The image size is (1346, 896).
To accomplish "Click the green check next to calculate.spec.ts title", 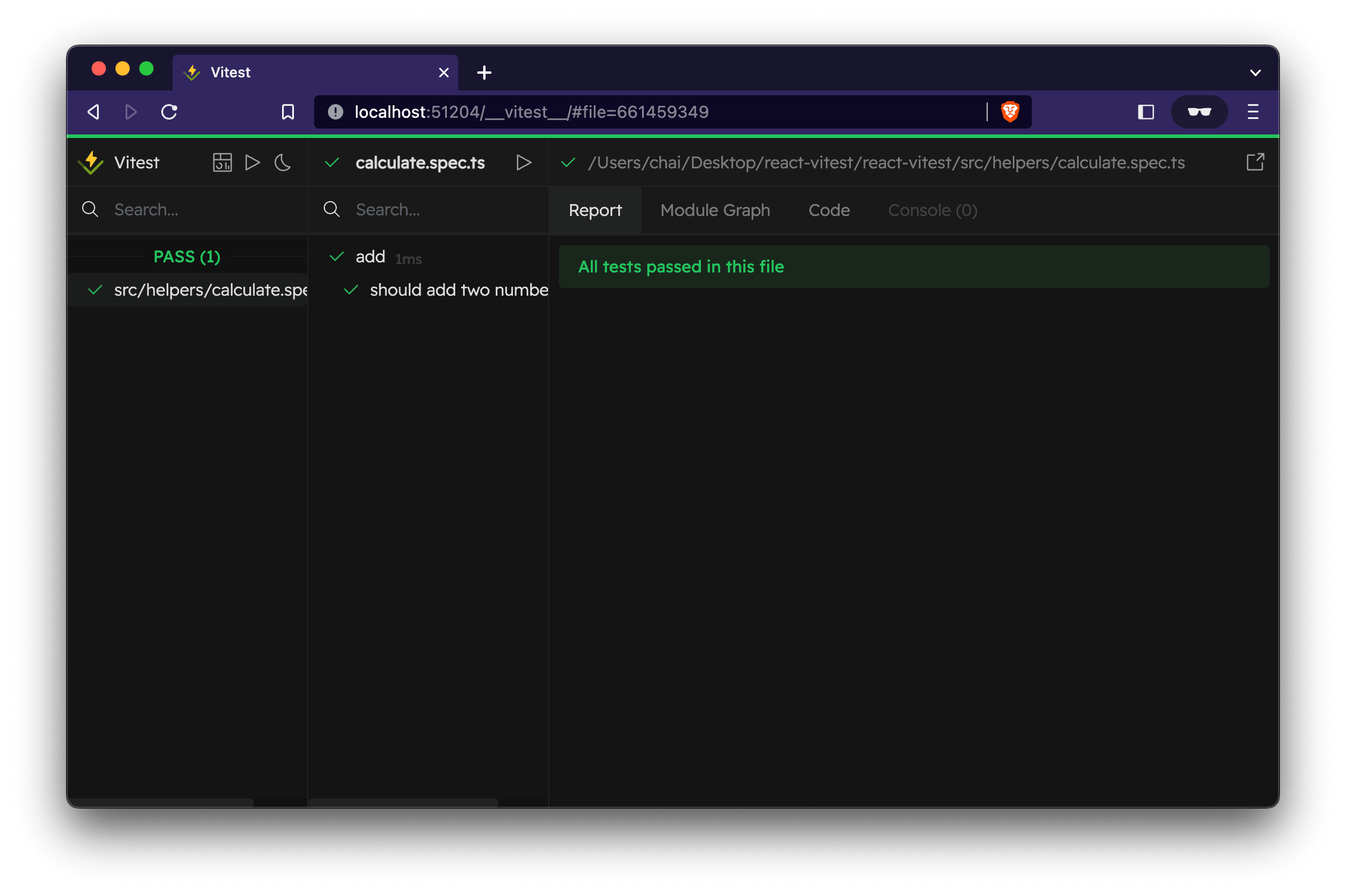I will coord(332,162).
